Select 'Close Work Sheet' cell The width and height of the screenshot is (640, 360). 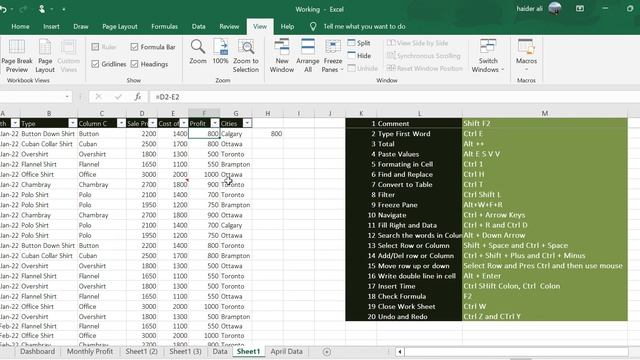point(419,307)
